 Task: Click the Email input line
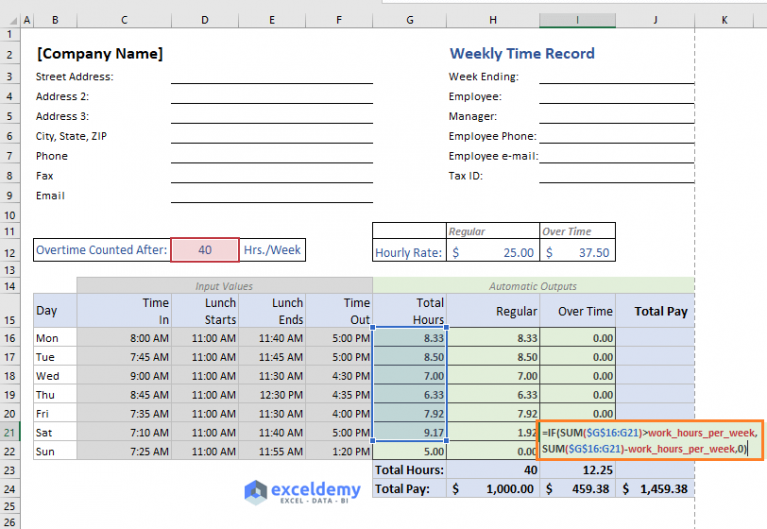pos(272,196)
